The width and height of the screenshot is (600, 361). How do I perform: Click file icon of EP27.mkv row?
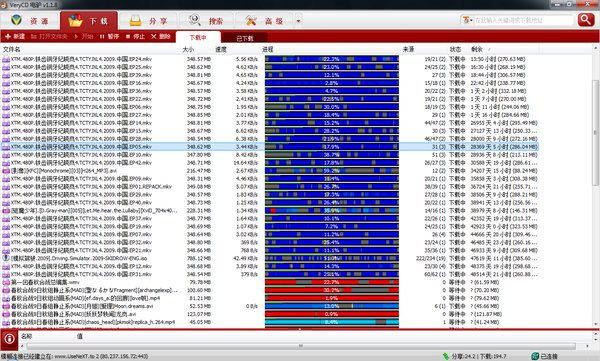click(6, 115)
